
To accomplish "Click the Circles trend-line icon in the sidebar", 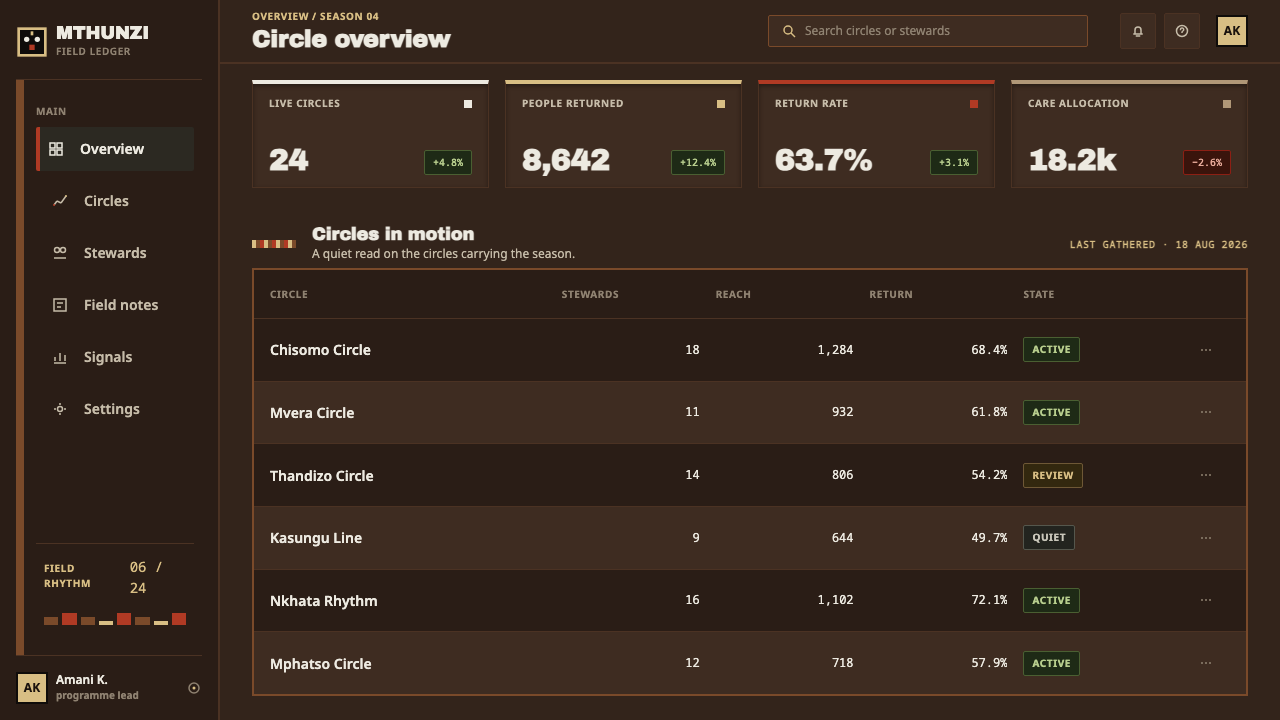I will click(60, 201).
